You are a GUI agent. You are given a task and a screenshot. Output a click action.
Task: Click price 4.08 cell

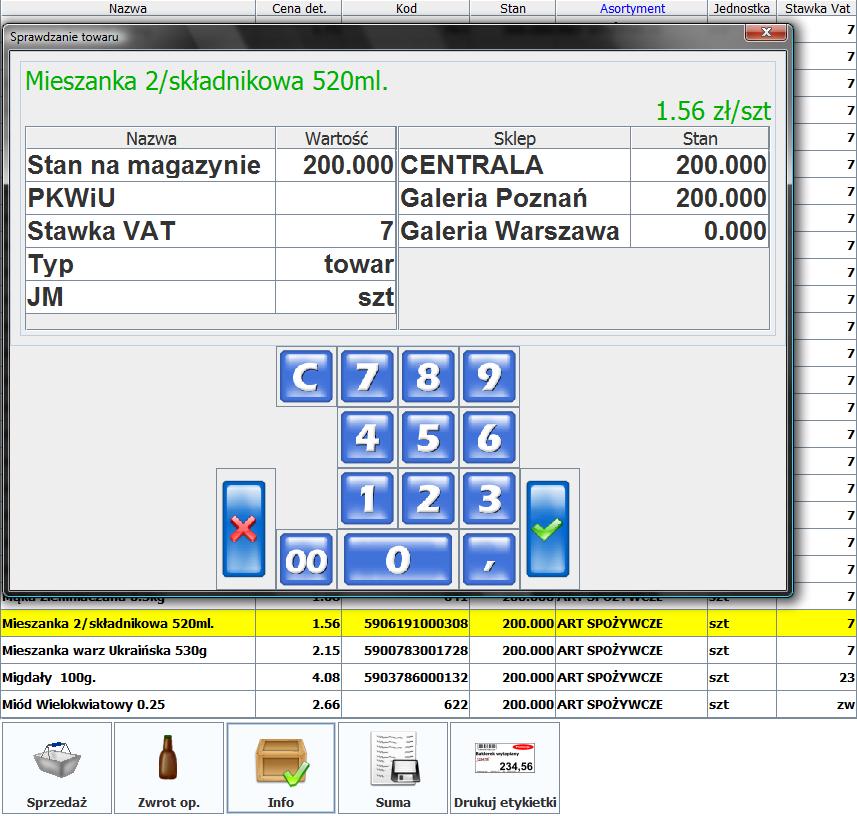click(x=299, y=677)
